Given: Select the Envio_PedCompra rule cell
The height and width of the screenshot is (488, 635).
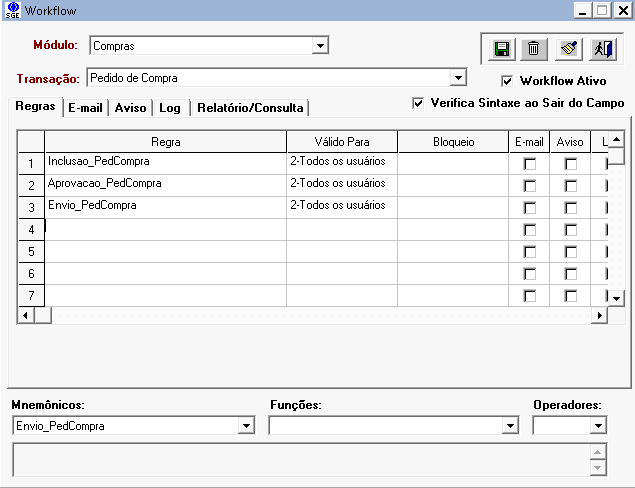Looking at the screenshot, I should 165,206.
